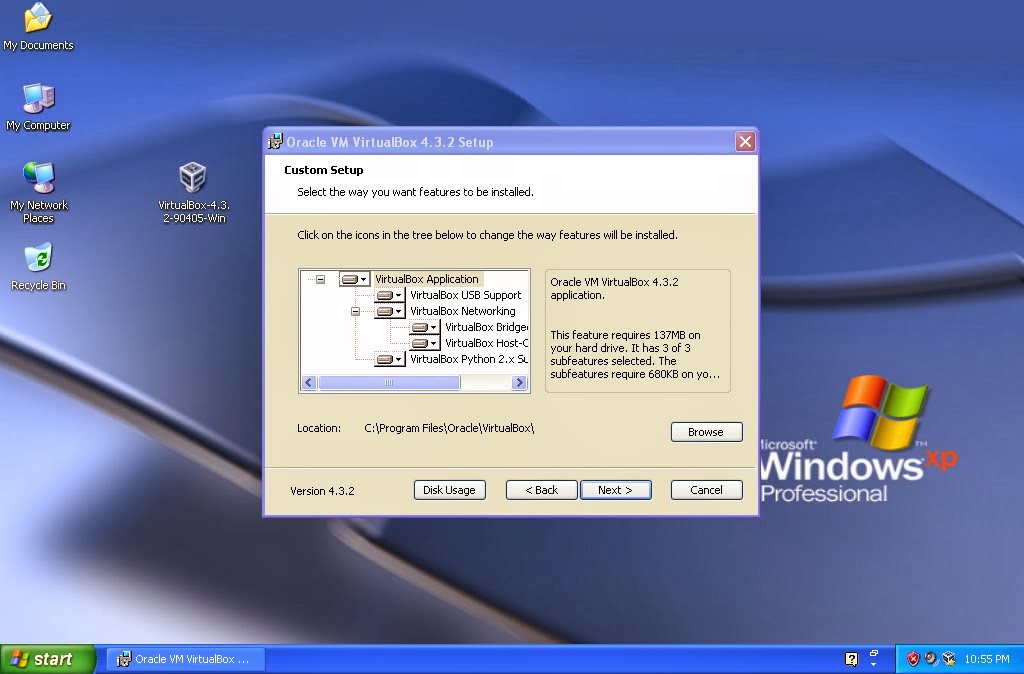Close the Oracle VM VirtualBox Setup window
Viewport: 1024px width, 674px height.
coord(745,142)
